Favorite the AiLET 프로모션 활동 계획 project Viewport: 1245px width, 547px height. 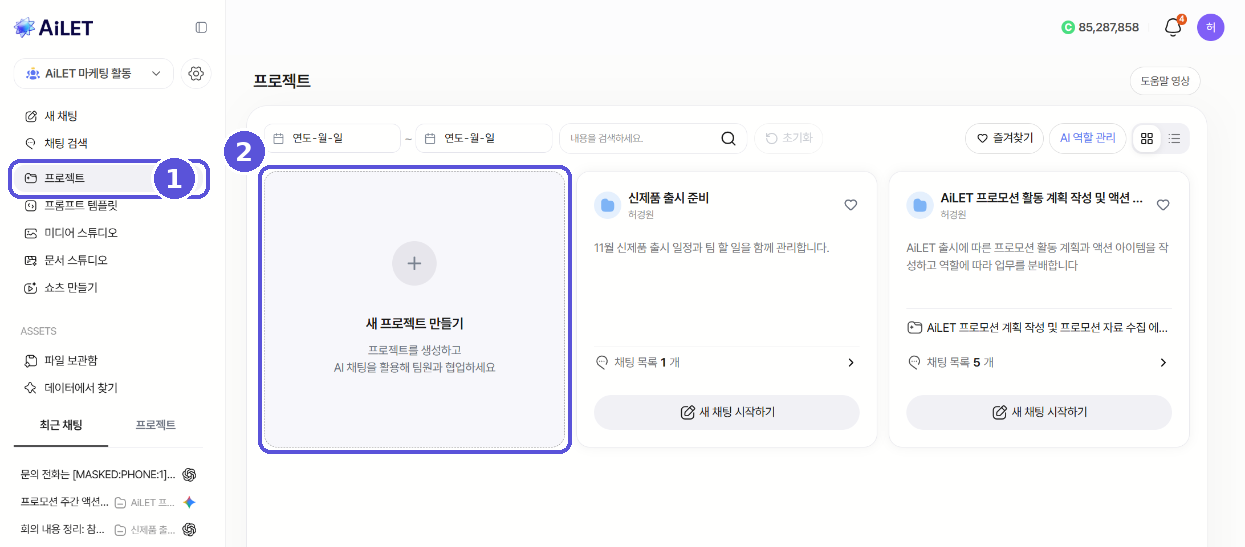point(1163,205)
